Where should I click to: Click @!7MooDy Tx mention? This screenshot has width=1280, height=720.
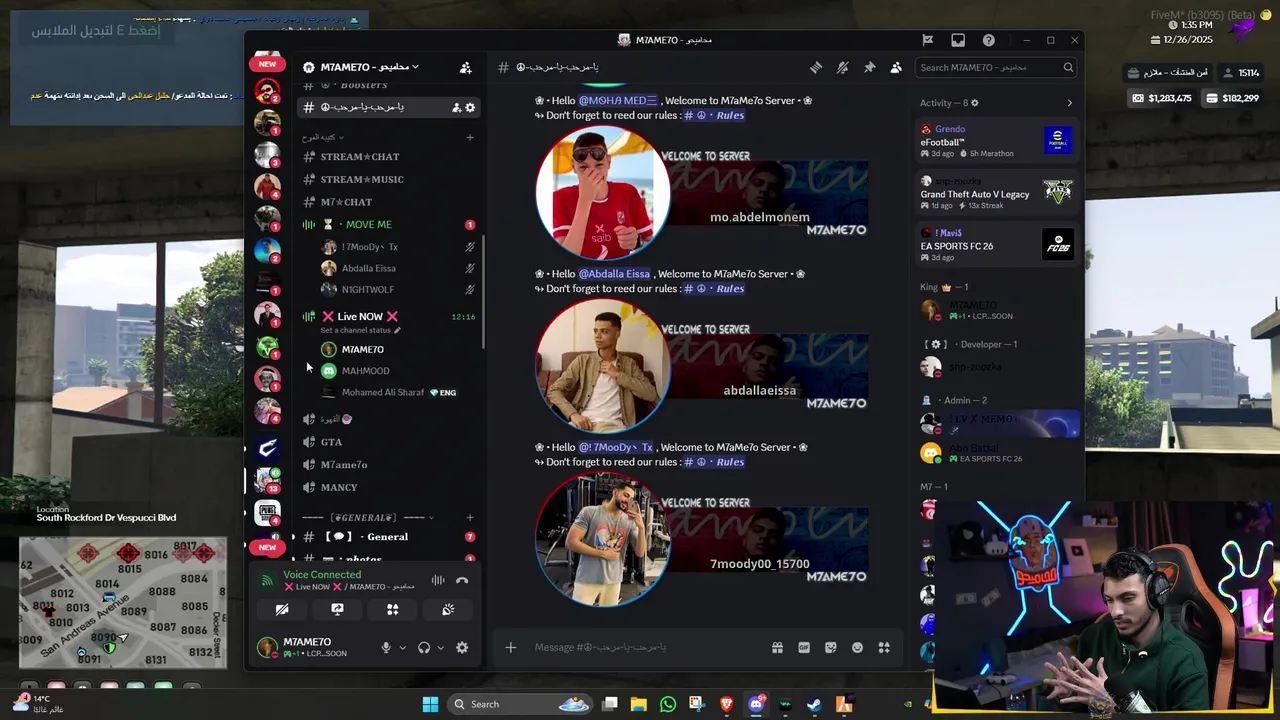tap(616, 447)
